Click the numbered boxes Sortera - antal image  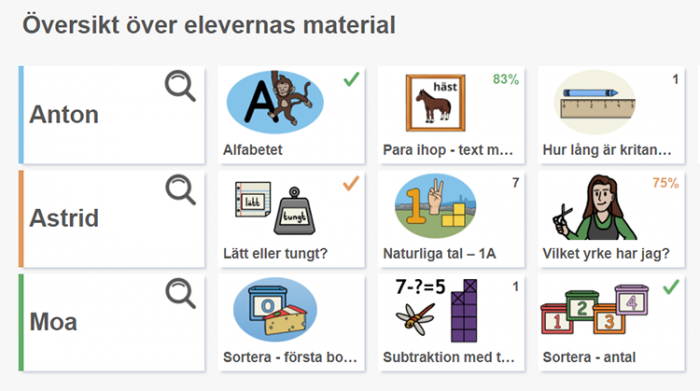click(594, 309)
